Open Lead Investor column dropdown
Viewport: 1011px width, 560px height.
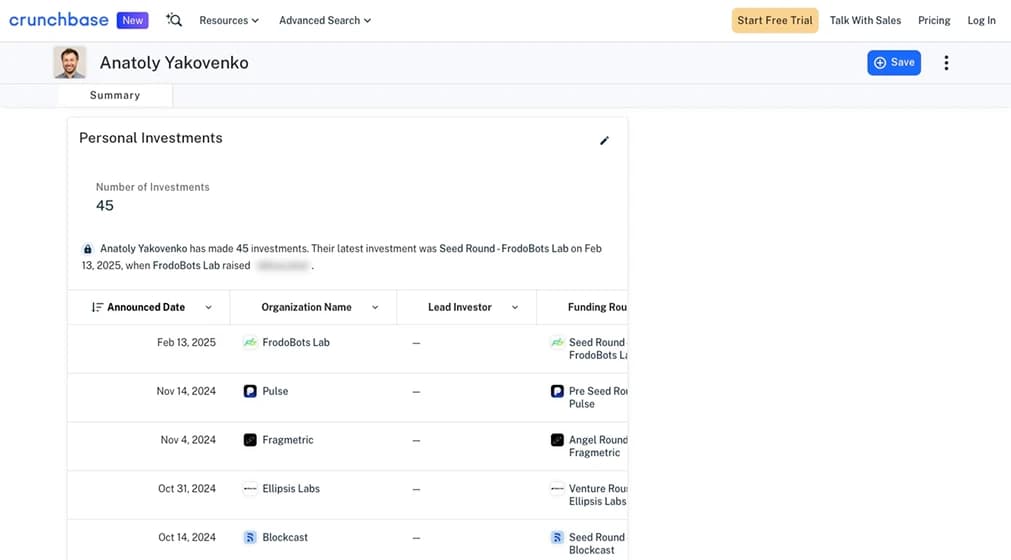click(515, 307)
